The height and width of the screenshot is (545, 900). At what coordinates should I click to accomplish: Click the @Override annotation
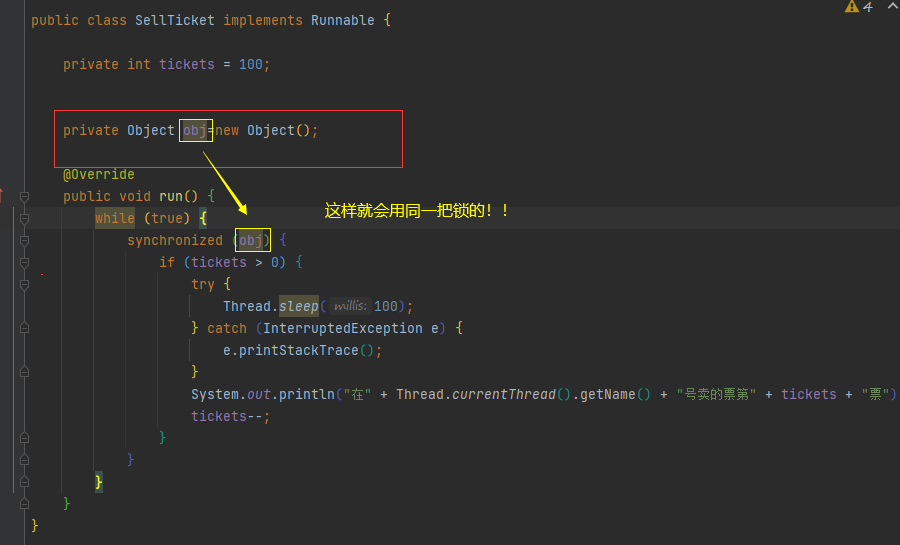(x=99, y=174)
